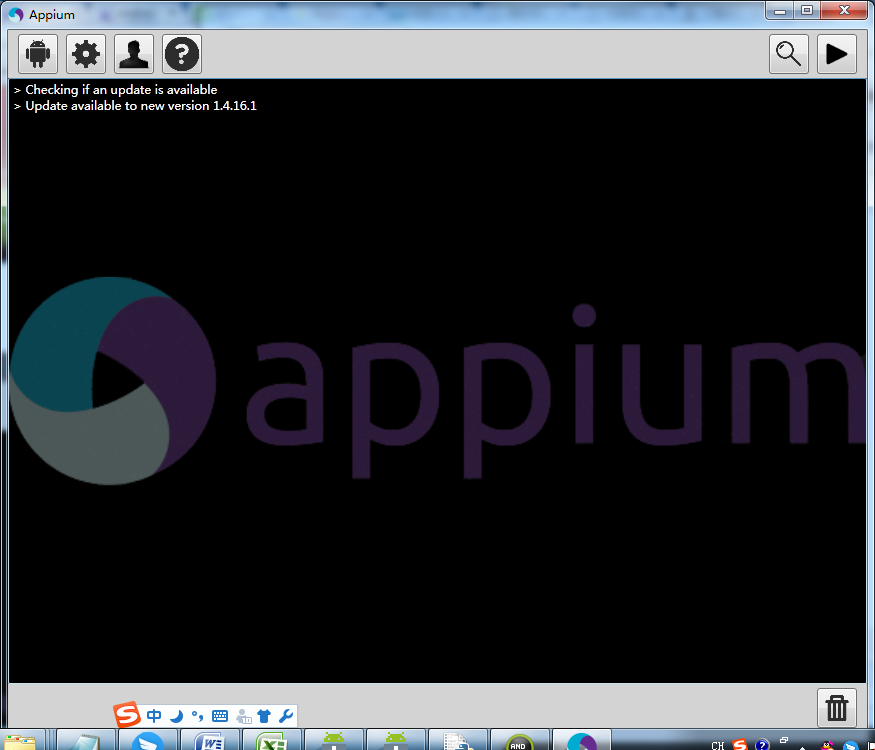Open Developer Settings person icon
Image resolution: width=875 pixels, height=750 pixels.
coord(134,54)
